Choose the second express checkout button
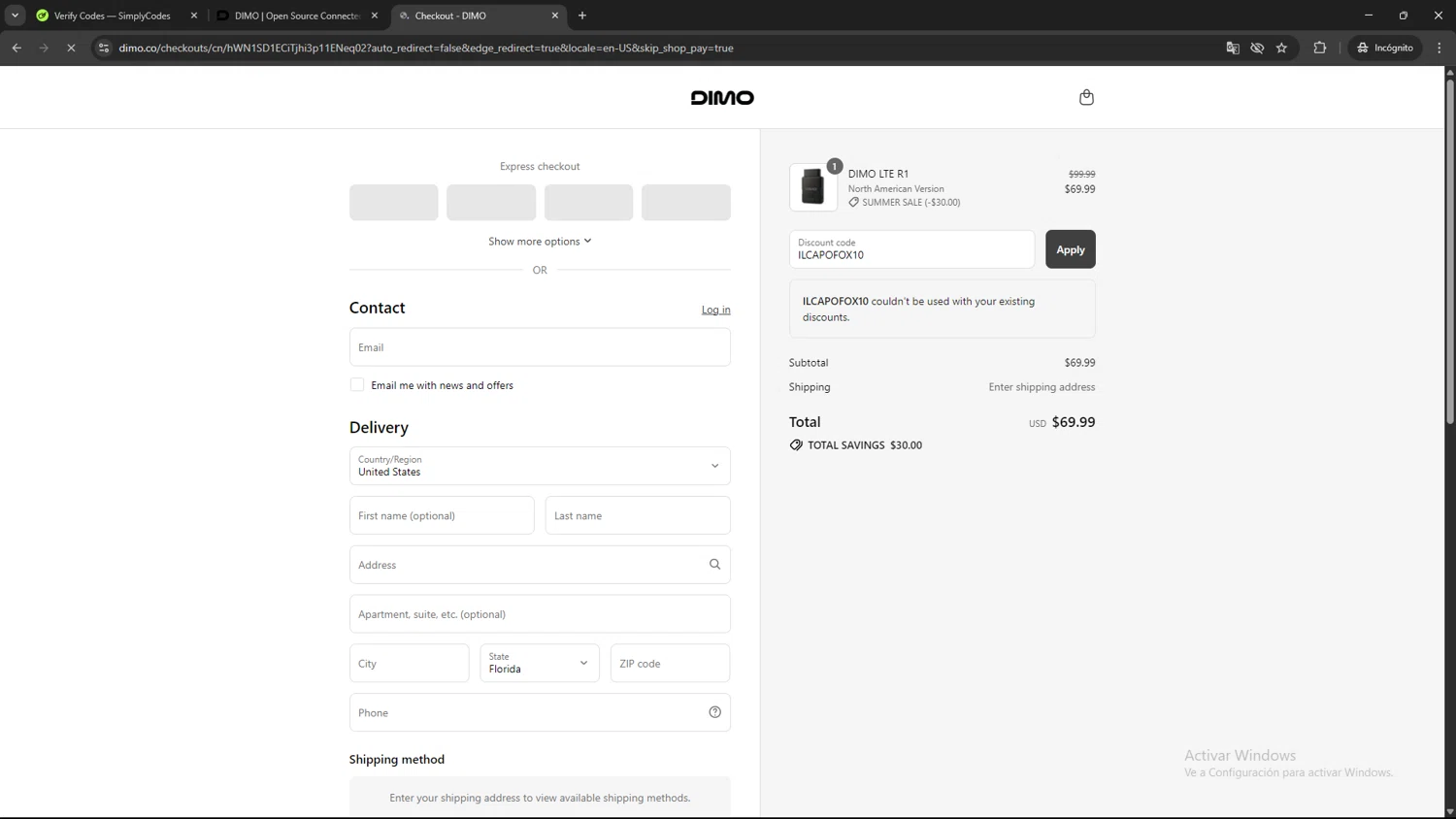This screenshot has height=819, width=1456. tap(491, 203)
